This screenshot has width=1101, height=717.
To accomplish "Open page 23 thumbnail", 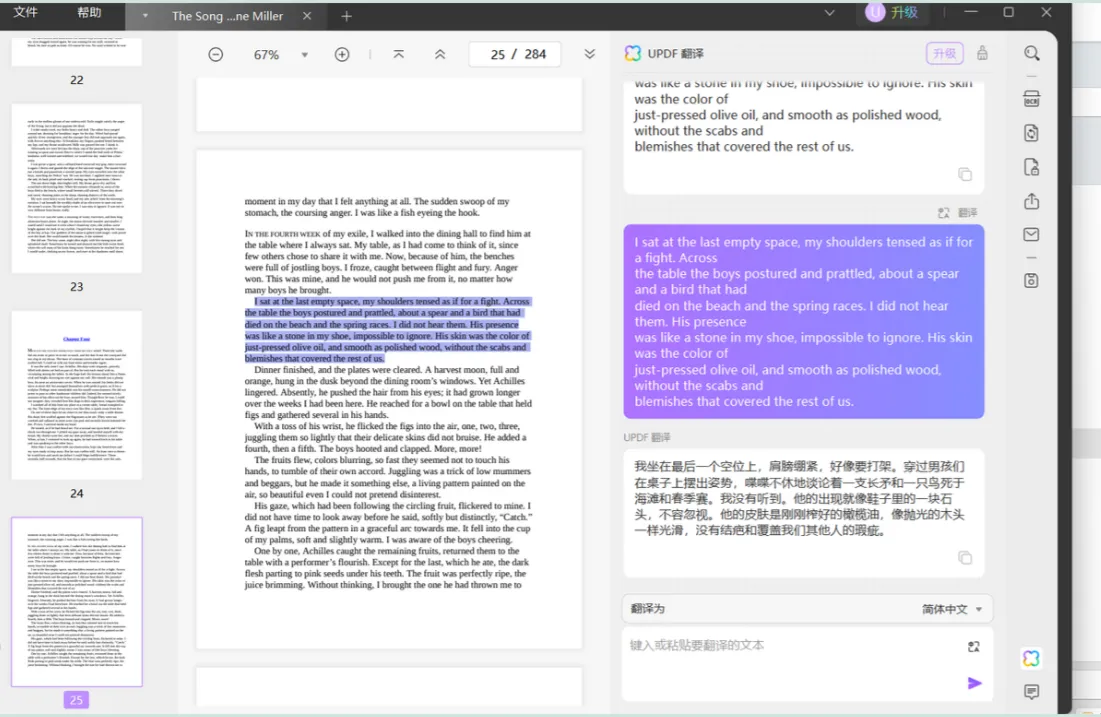I will pyautogui.click(x=77, y=188).
